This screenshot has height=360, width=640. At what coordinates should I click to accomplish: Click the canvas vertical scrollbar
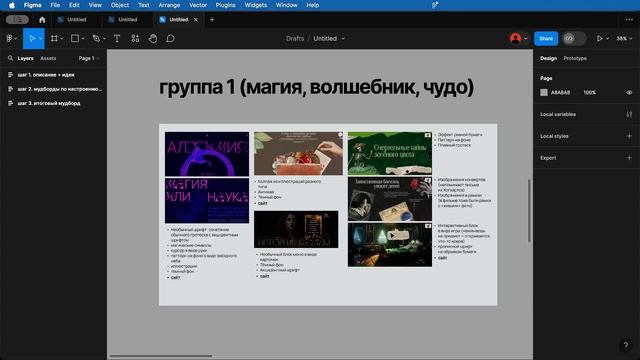click(x=529, y=211)
